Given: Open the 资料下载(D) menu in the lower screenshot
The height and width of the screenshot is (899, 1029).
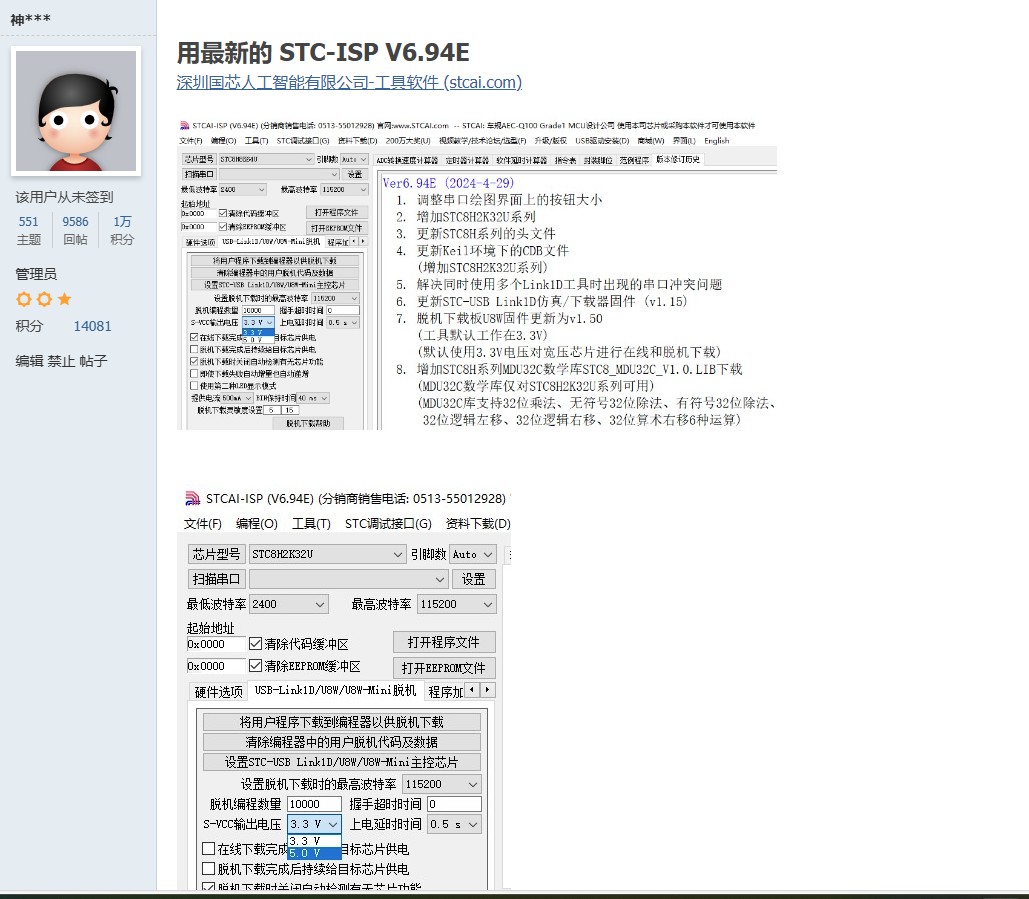Looking at the screenshot, I should [x=478, y=524].
